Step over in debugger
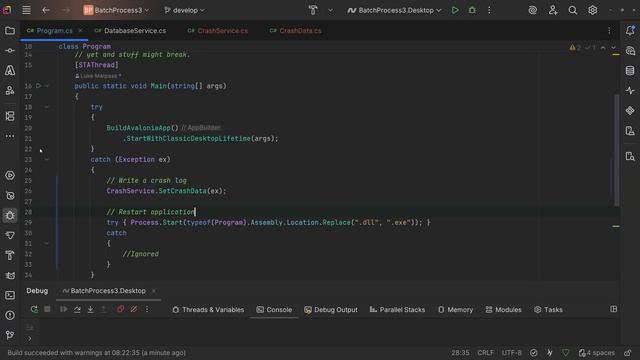Image resolution: width=640 pixels, height=360 pixels. coord(77,309)
